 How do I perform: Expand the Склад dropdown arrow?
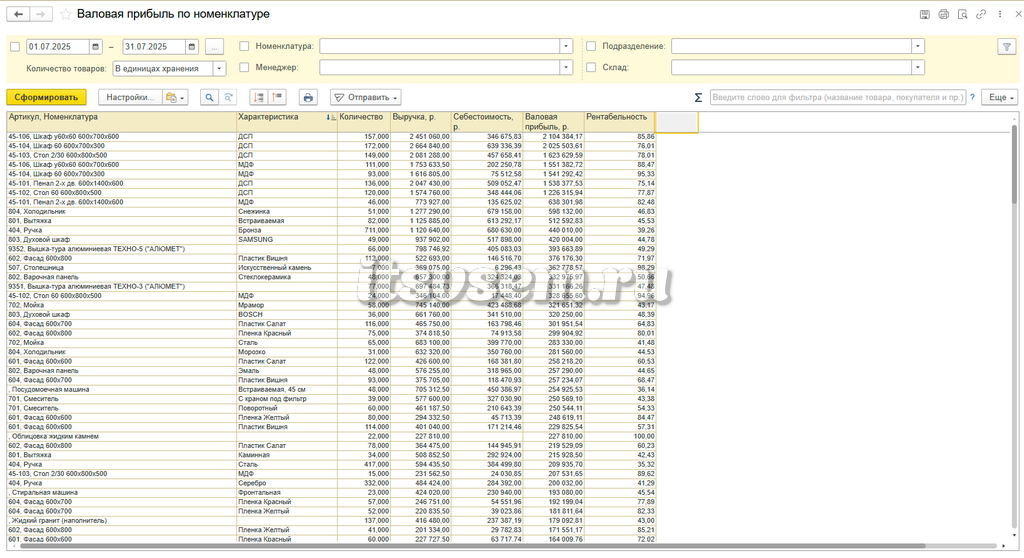918,67
